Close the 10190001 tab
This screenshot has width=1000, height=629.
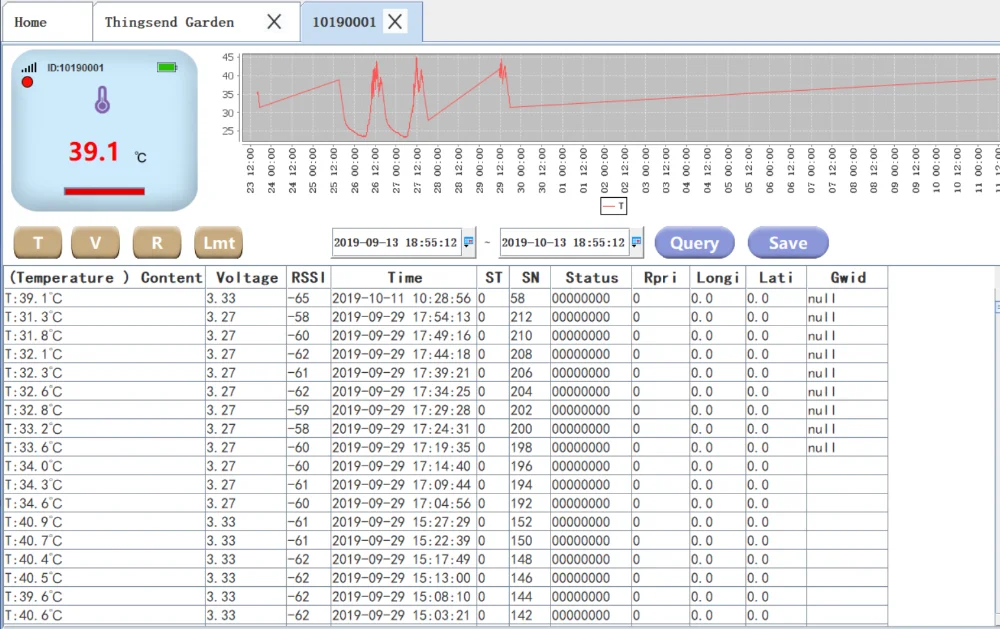395,22
